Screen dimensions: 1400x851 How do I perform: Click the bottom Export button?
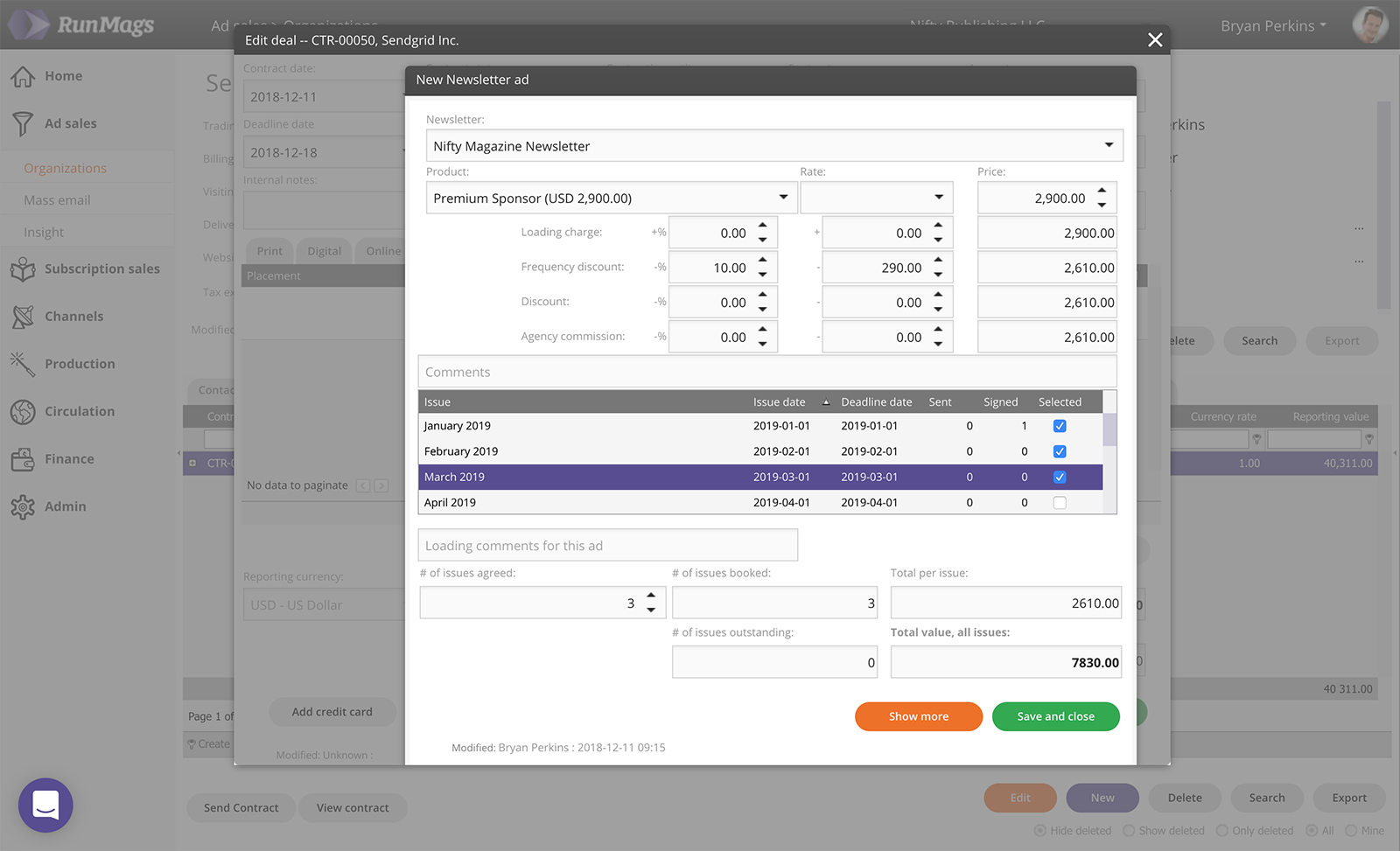1349,798
